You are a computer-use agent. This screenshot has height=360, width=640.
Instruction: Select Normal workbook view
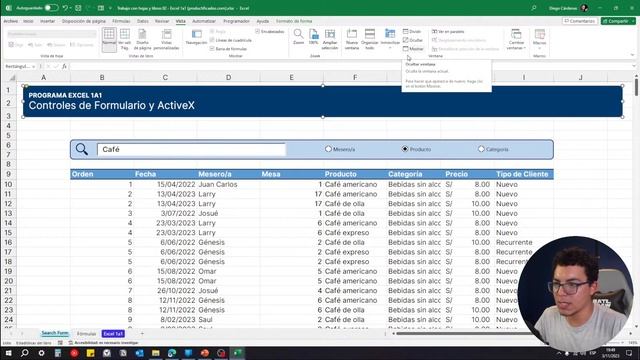(x=109, y=39)
